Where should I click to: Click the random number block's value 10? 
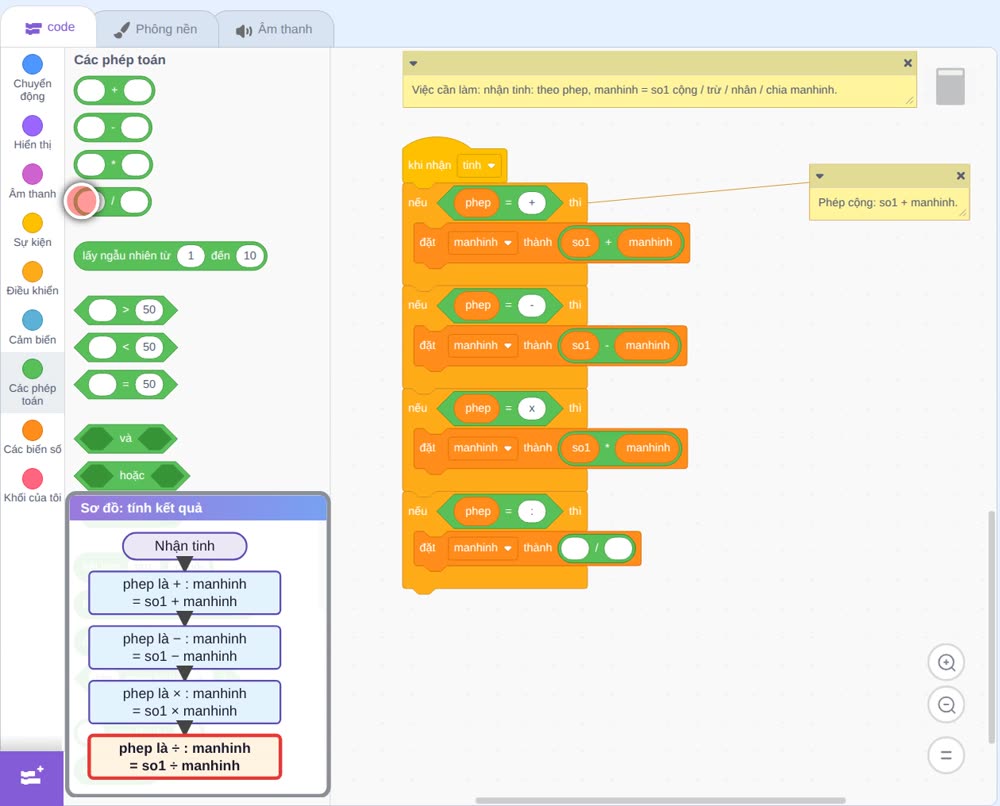[x=249, y=256]
